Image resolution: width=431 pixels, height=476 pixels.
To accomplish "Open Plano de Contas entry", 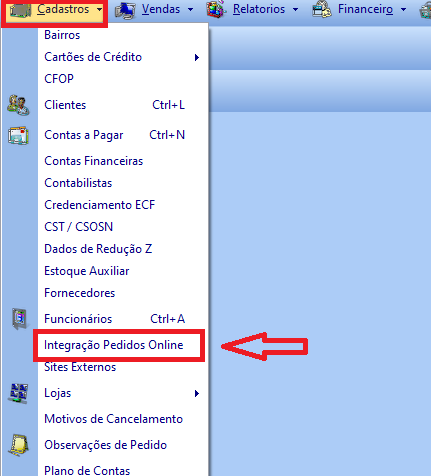I will click(87, 470).
